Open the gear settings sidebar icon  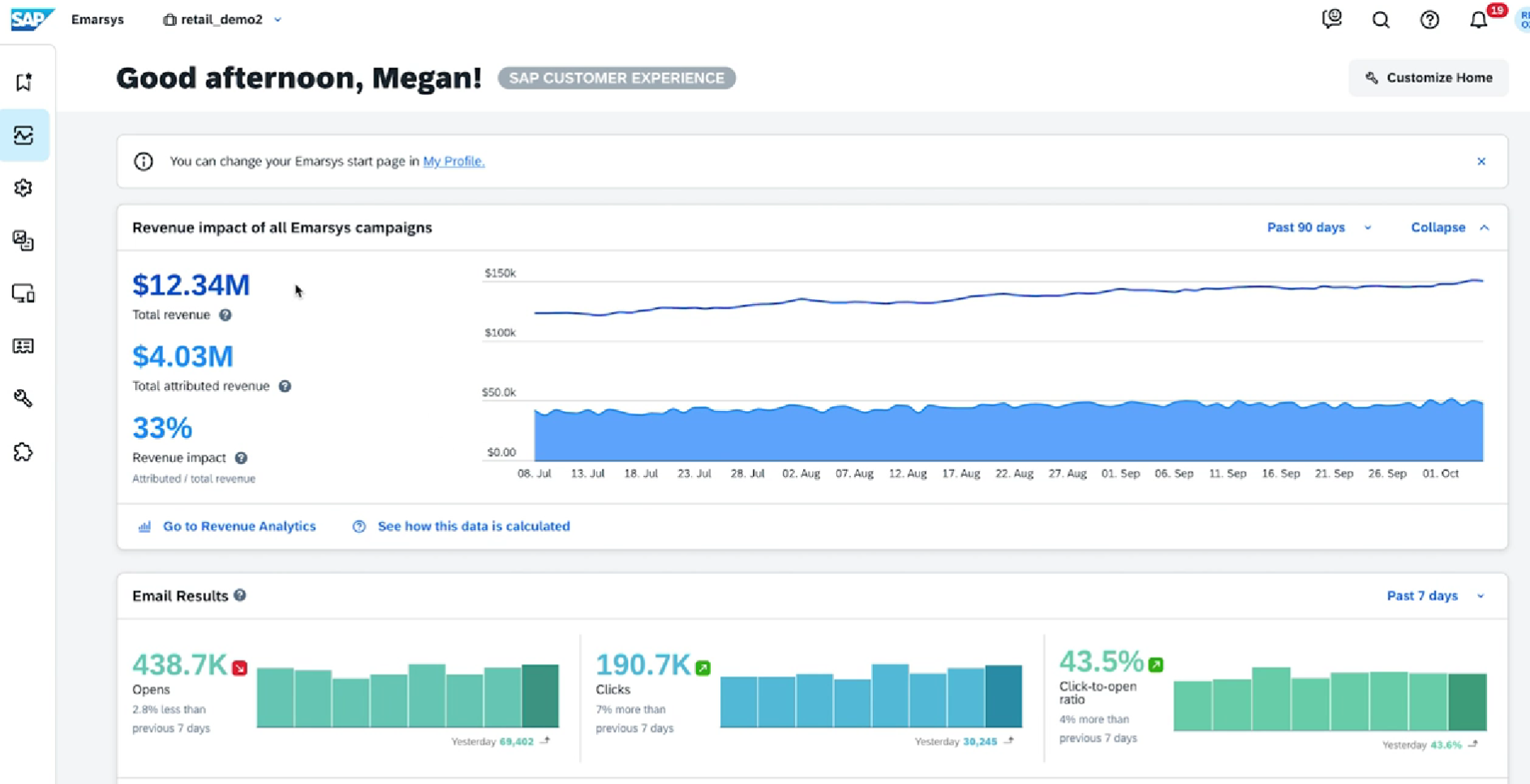24,188
